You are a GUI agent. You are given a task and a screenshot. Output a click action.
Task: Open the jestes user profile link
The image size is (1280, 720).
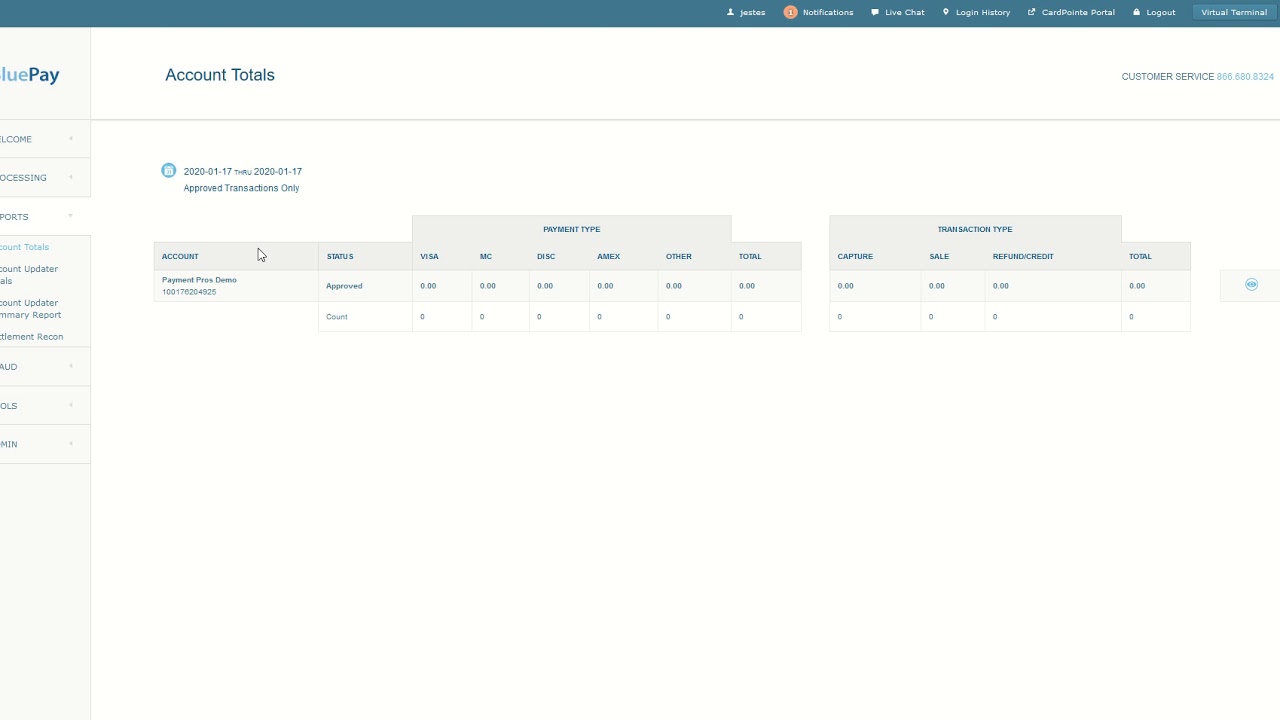click(746, 12)
